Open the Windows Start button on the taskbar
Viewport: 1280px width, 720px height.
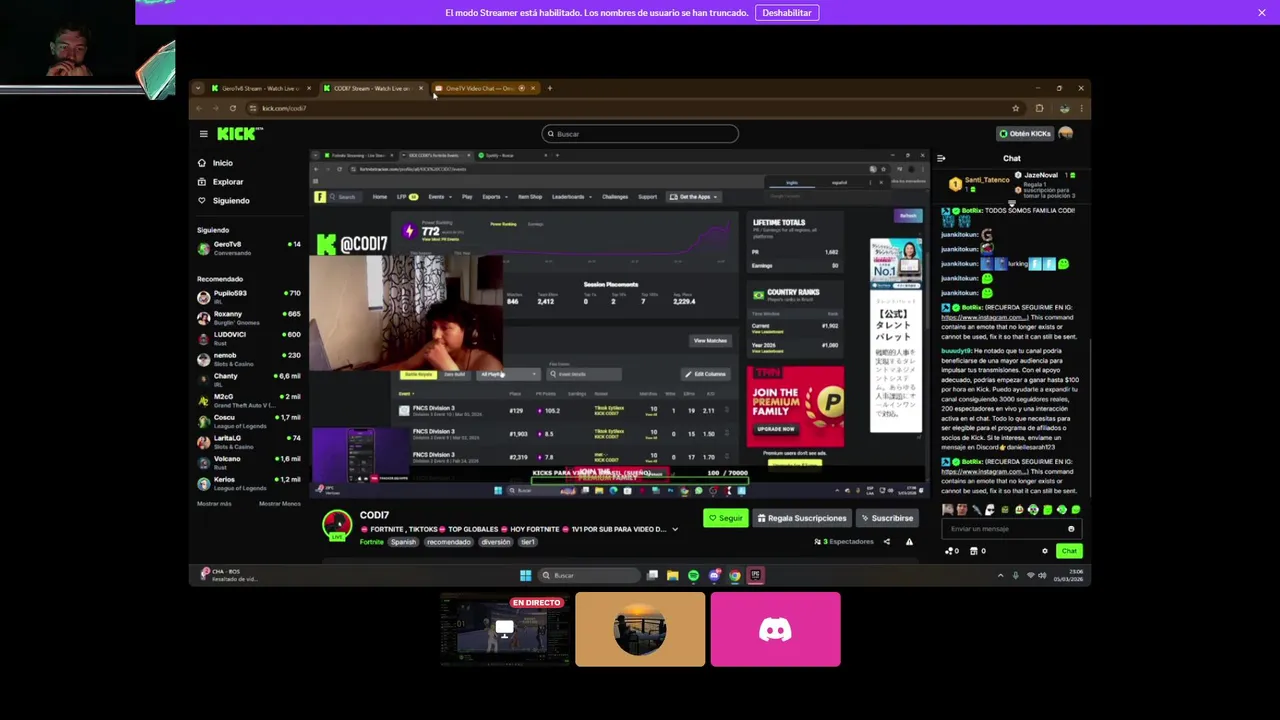(525, 575)
